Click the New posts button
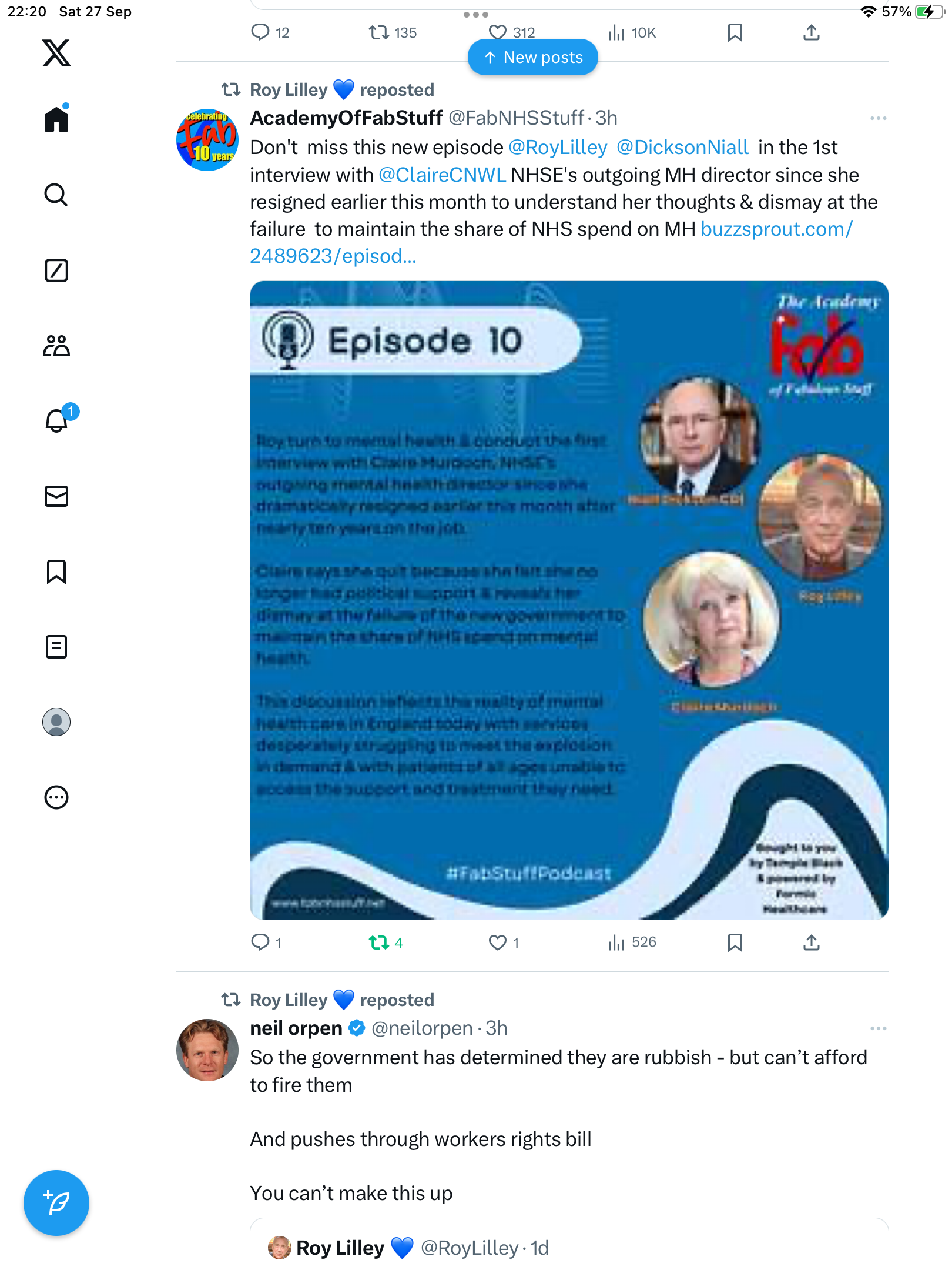This screenshot has width=952, height=1270. (x=533, y=57)
